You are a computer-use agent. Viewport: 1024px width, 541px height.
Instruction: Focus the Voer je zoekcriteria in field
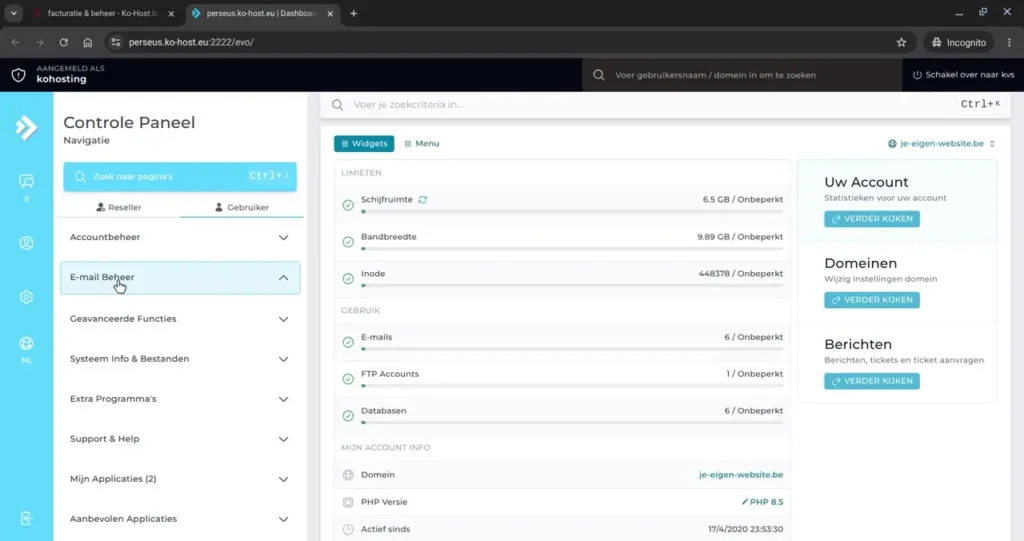(665, 105)
